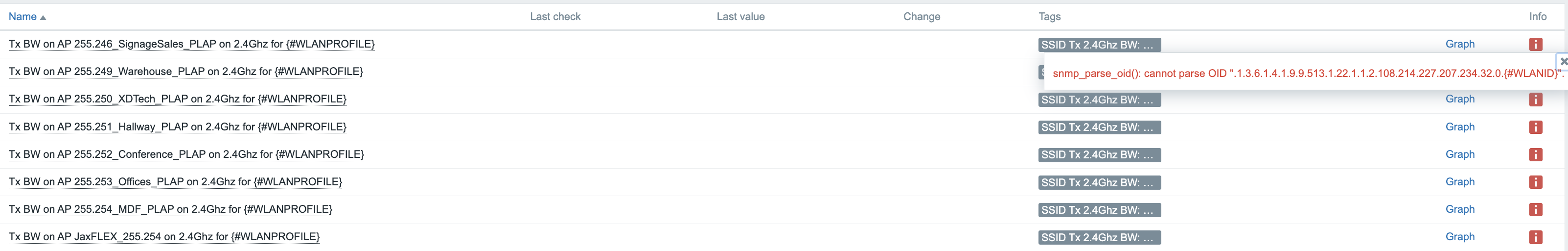Click error info icon for 255.246_SignageSales_PLAP row
This screenshot has width=1568, height=251.
(1535, 45)
